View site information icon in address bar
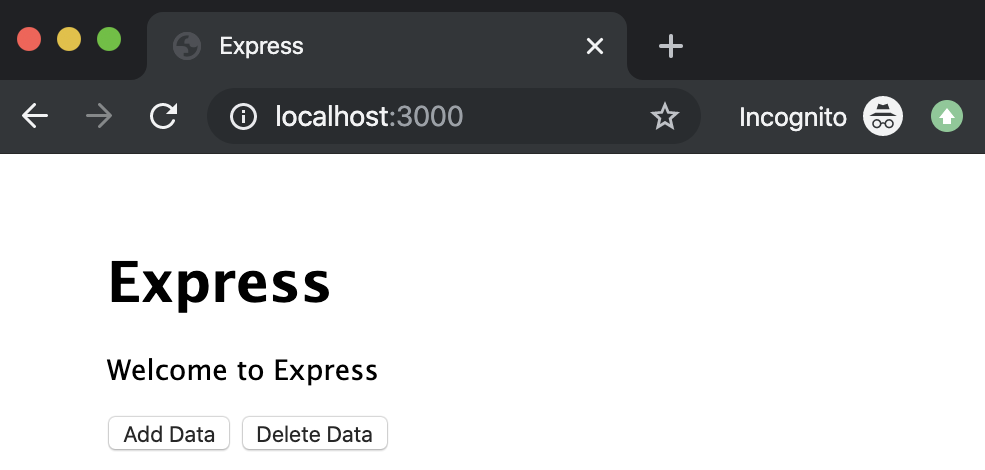Image resolution: width=985 pixels, height=470 pixels. (243, 117)
